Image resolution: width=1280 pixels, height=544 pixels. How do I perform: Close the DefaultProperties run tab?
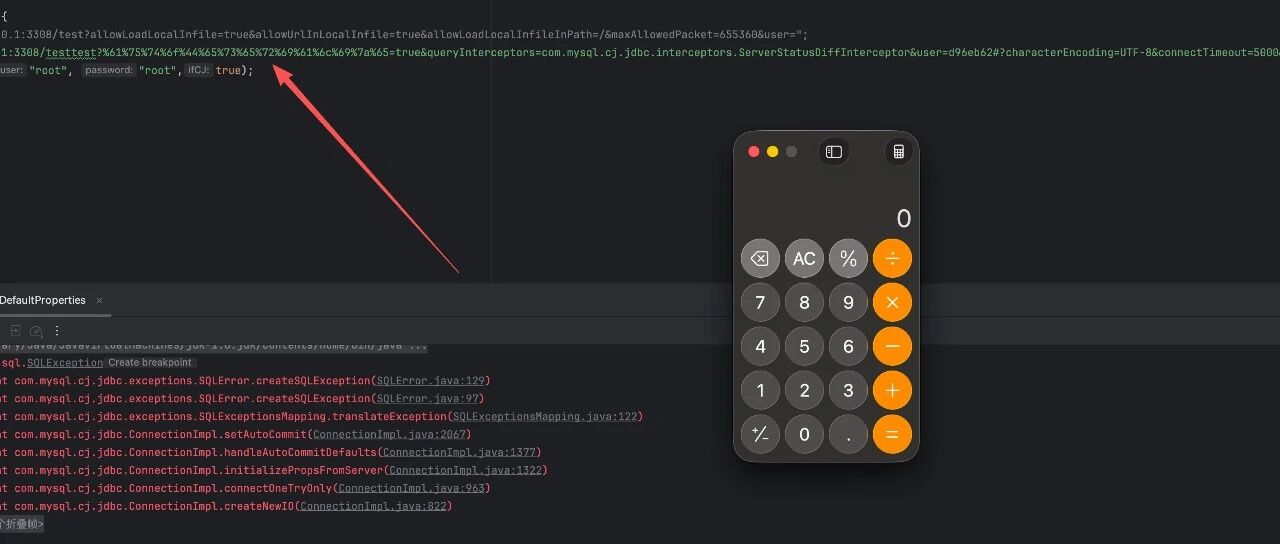point(99,300)
